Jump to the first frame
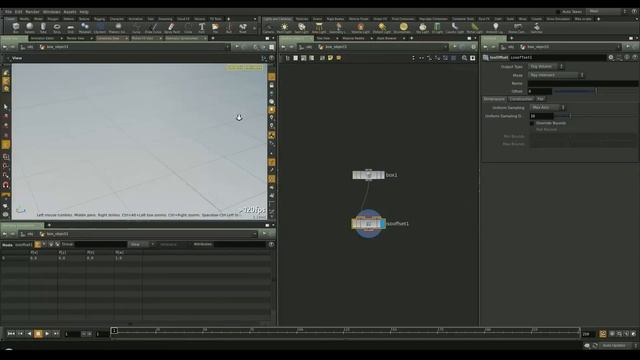Image resolution: width=640 pixels, height=360 pixels. coord(11,334)
